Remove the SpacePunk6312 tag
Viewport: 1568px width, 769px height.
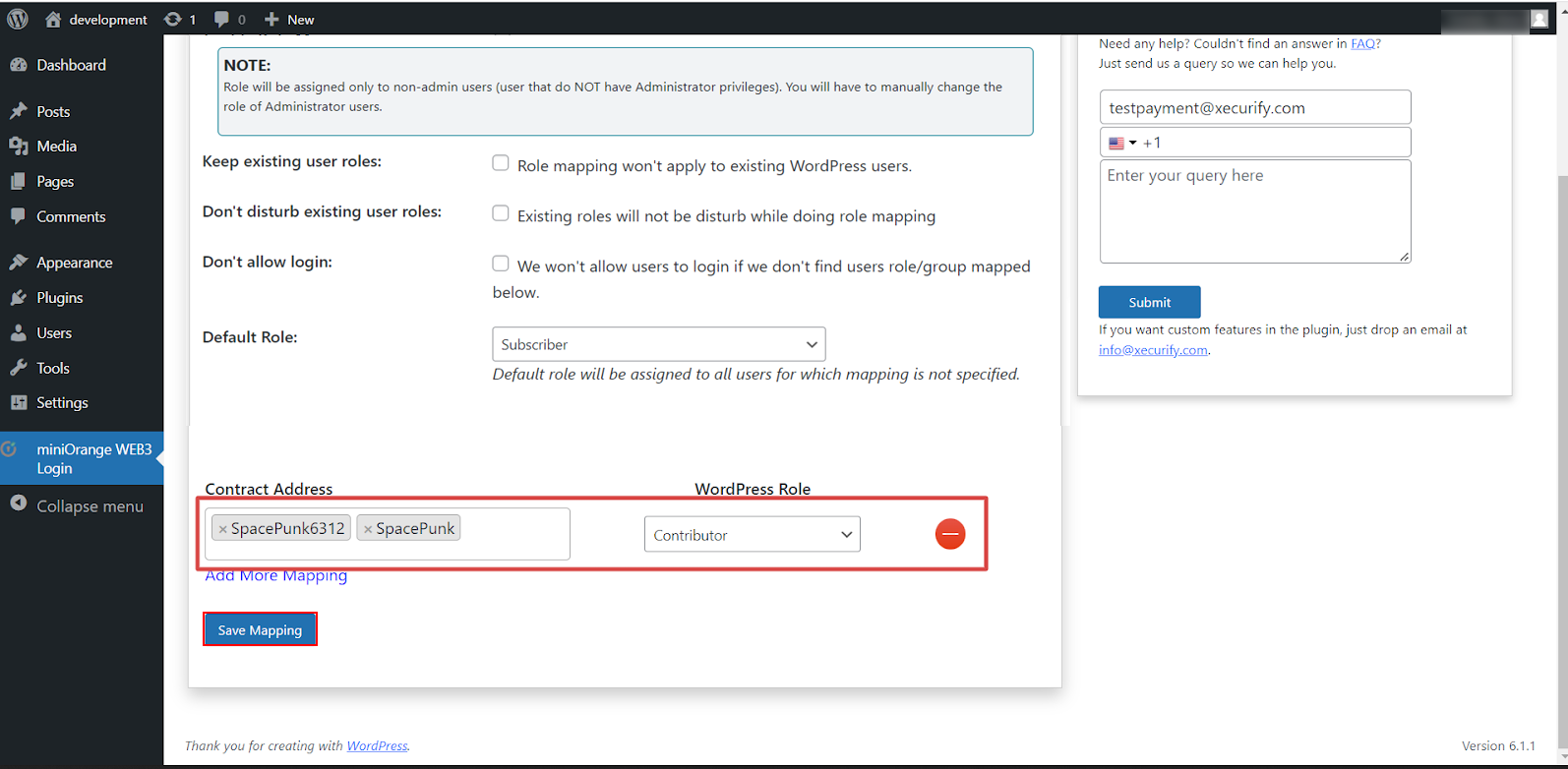click(223, 529)
